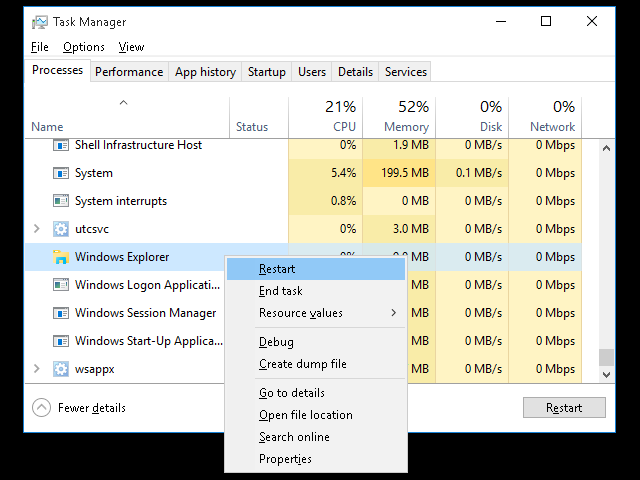Click the wsappx gear icon
This screenshot has width=640, height=480.
tap(61, 369)
